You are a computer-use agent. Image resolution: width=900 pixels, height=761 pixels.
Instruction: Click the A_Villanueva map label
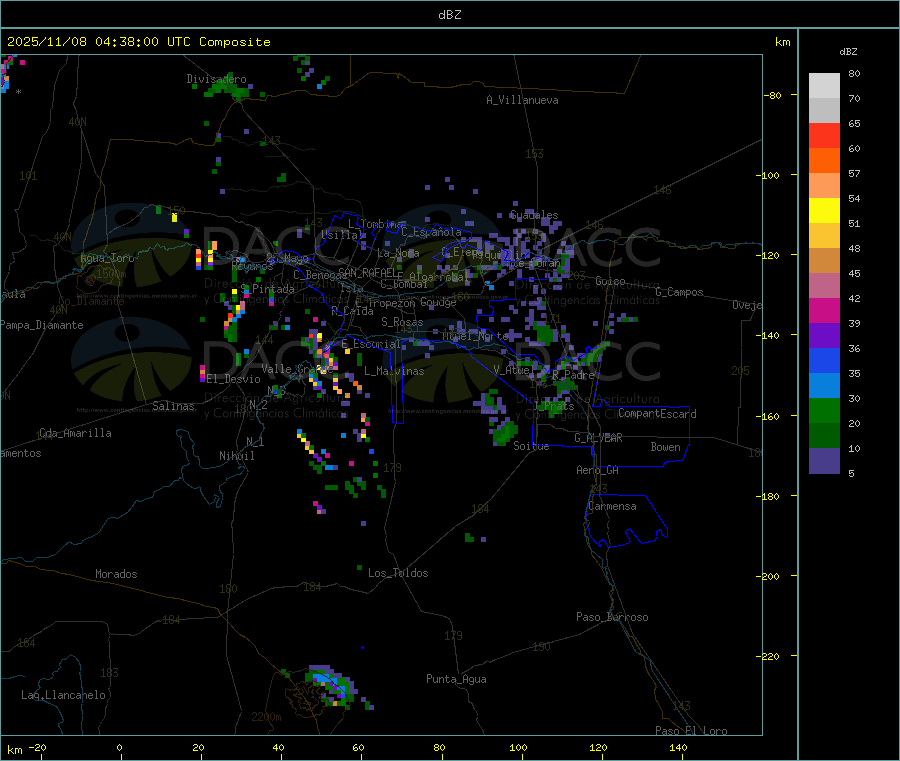(522, 100)
